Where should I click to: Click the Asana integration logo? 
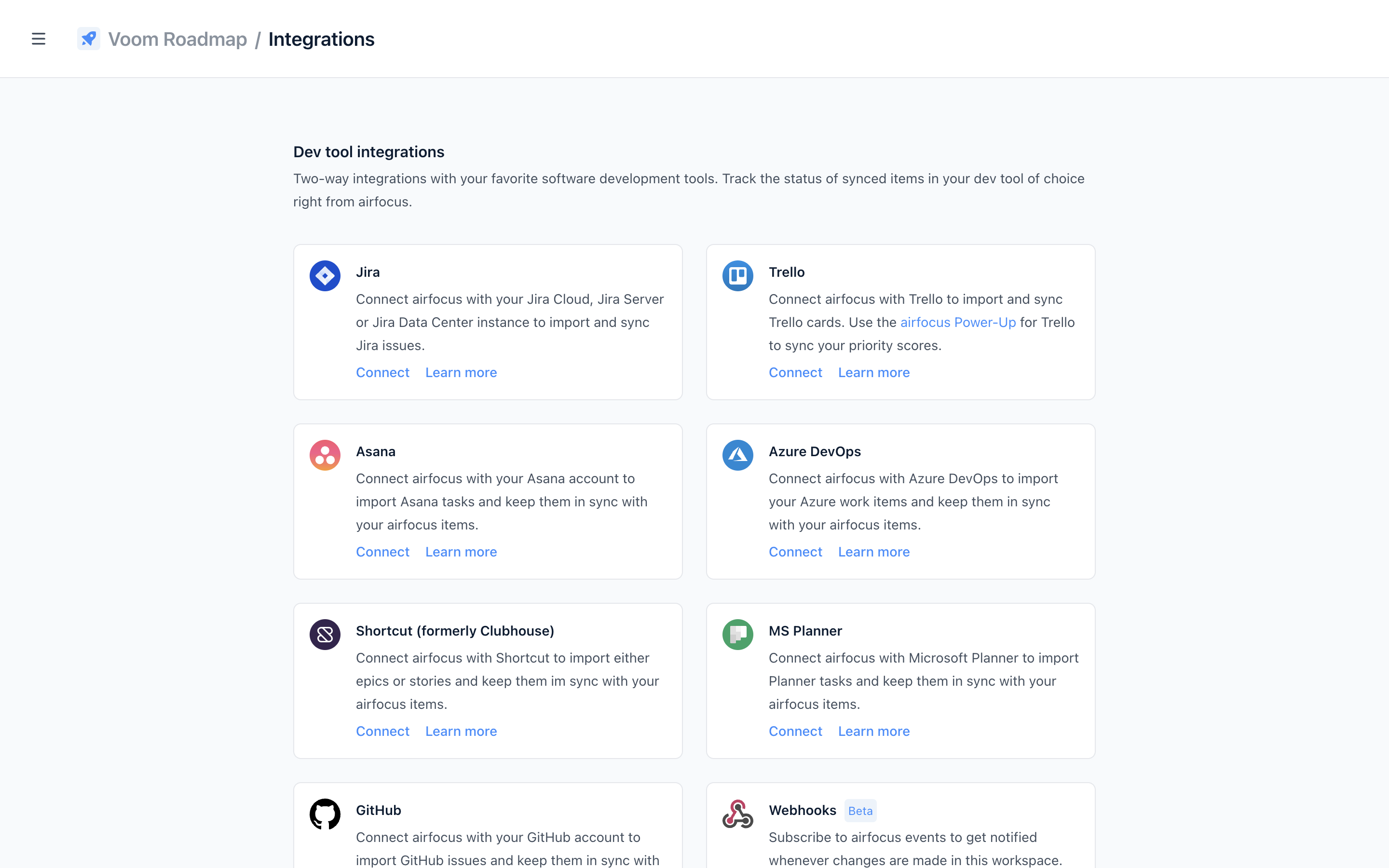[325, 455]
